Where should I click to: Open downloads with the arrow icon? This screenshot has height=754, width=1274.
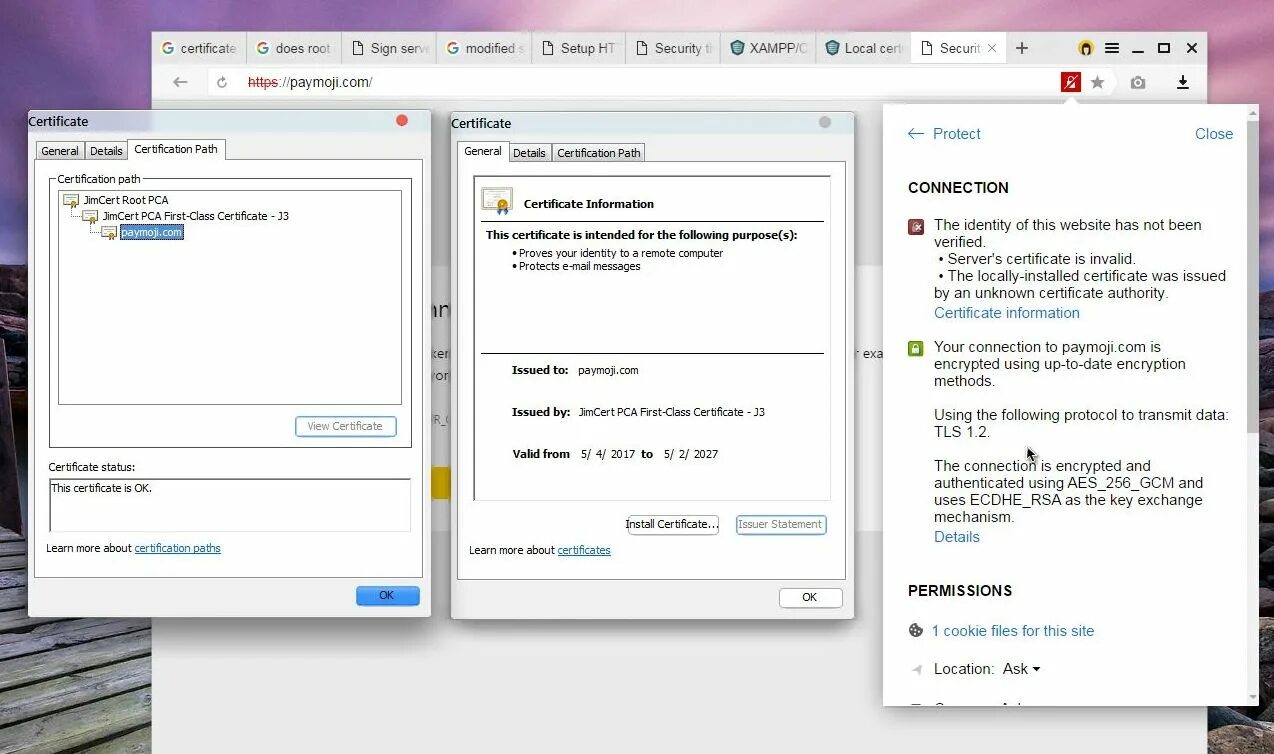[x=1182, y=82]
